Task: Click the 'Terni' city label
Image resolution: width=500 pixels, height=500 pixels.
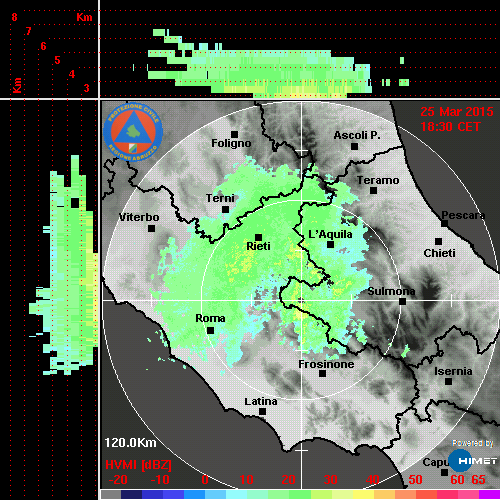Action: 220,198
